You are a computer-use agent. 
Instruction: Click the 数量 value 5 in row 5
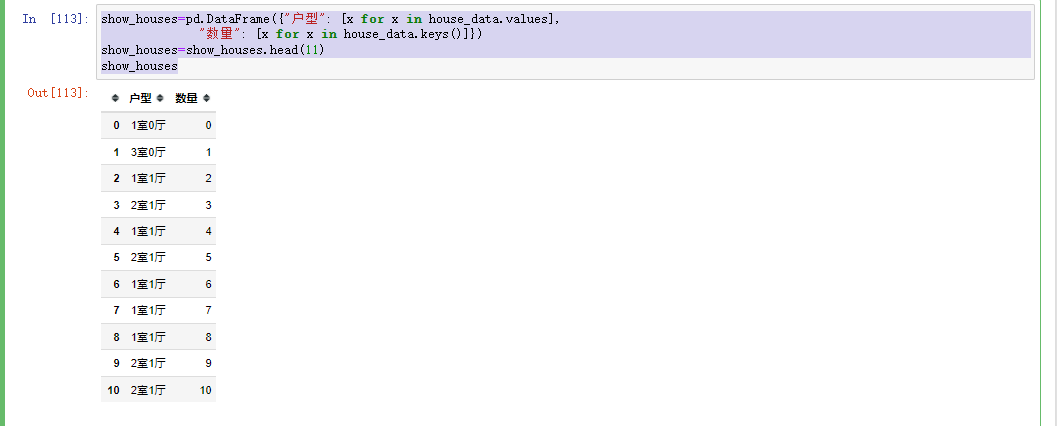[208, 257]
